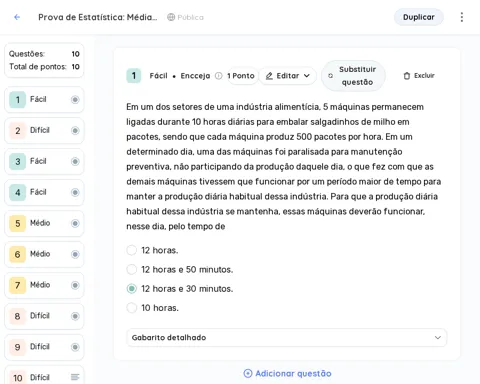
Task: Click the 'Prova de Estatística: Média...' title
Action: coord(98,17)
